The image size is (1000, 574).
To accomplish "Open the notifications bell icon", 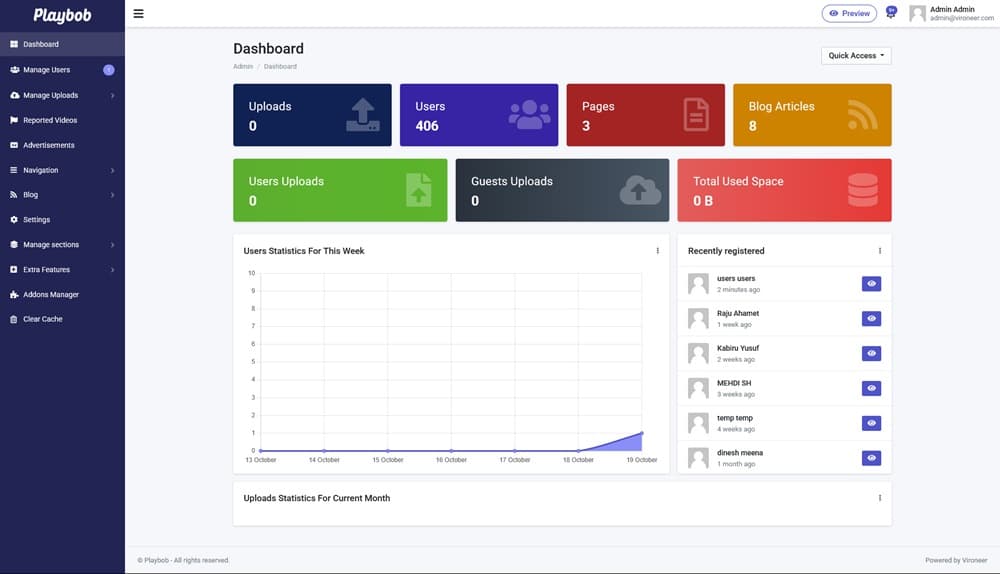I will 890,13.
